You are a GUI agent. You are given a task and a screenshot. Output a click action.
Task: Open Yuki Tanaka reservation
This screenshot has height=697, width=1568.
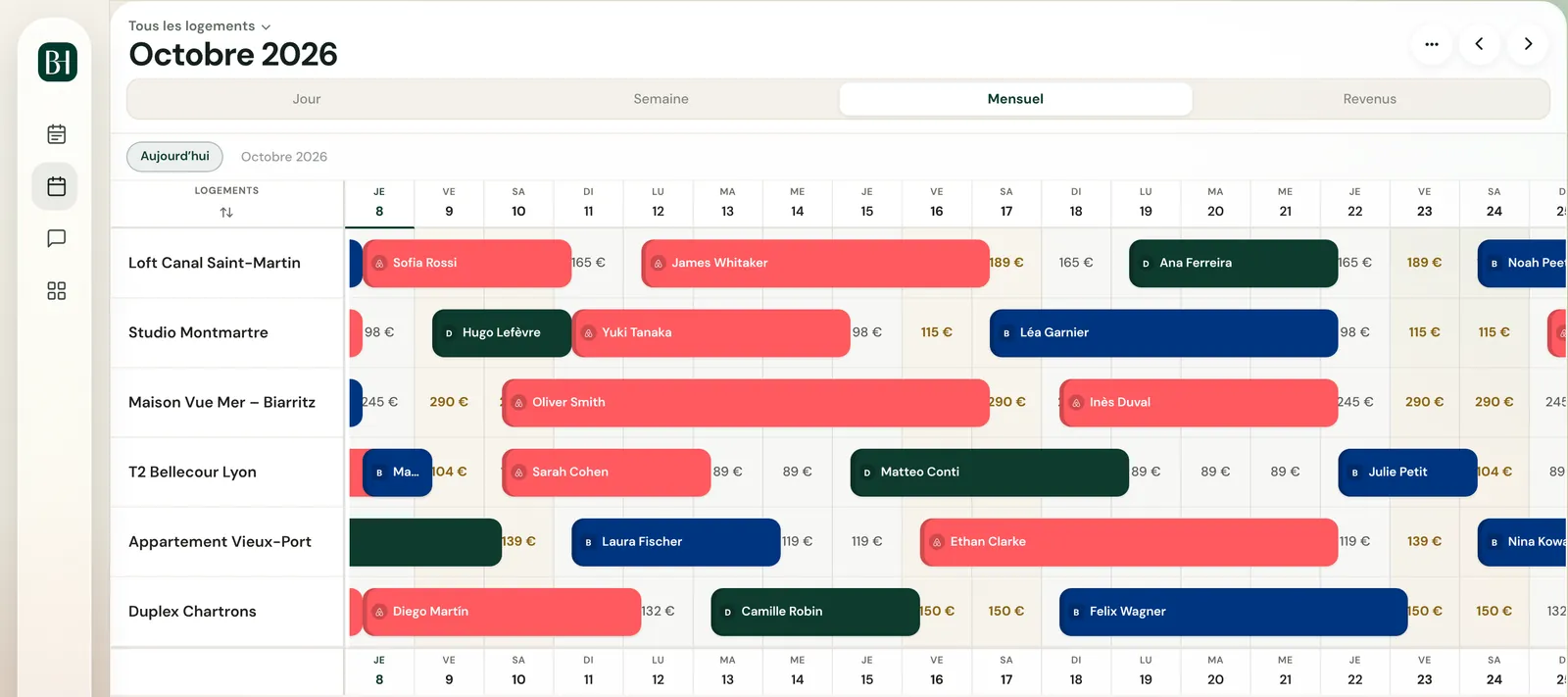click(x=710, y=333)
